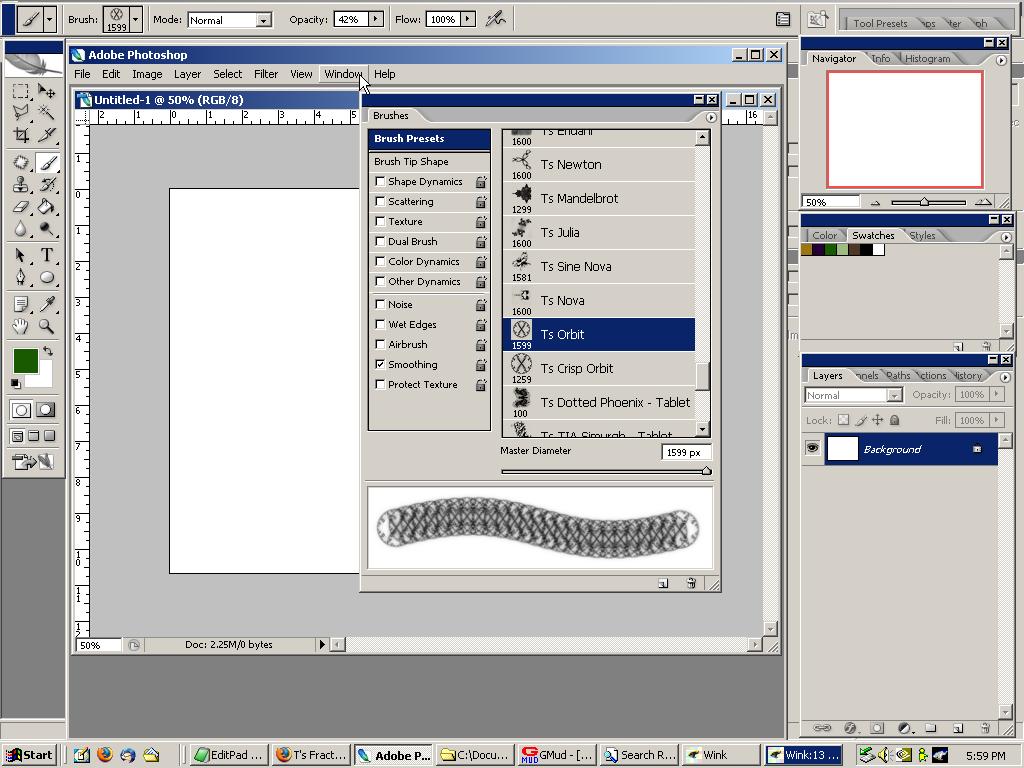Select the Type tool

46,255
